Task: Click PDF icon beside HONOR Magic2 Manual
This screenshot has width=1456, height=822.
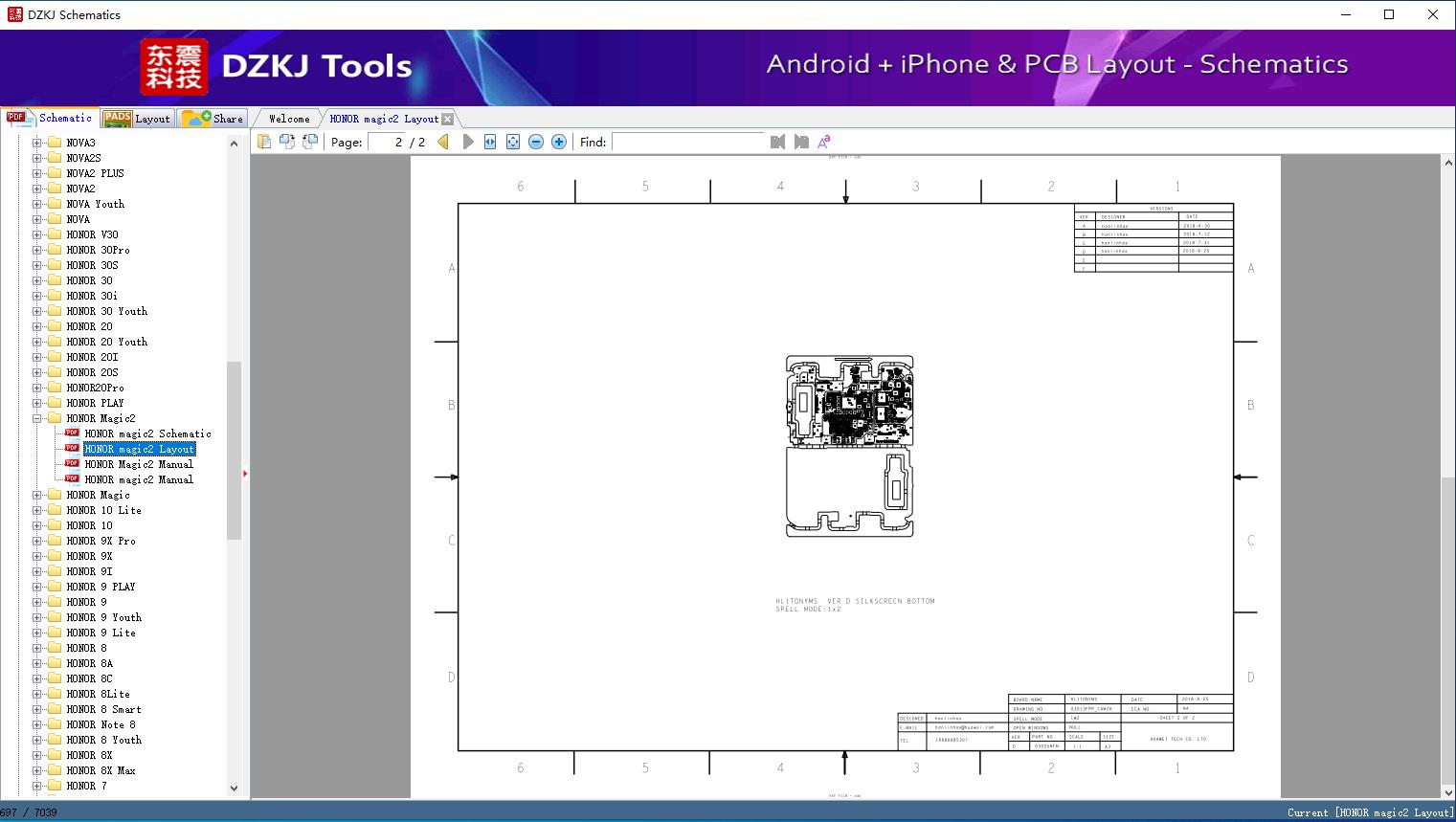Action: [72, 464]
